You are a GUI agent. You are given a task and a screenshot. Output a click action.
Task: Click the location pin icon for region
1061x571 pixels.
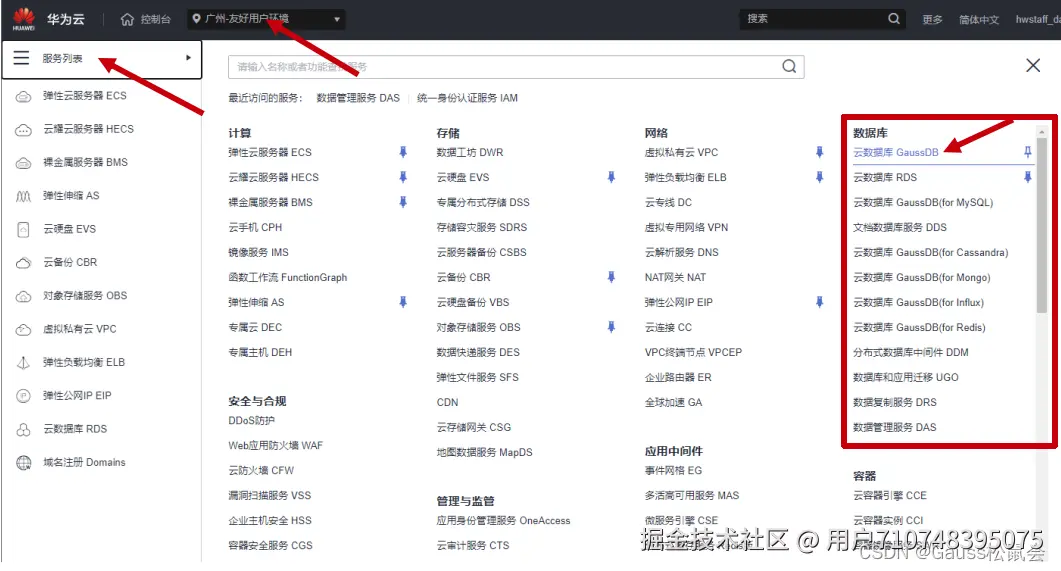pyautogui.click(x=196, y=18)
